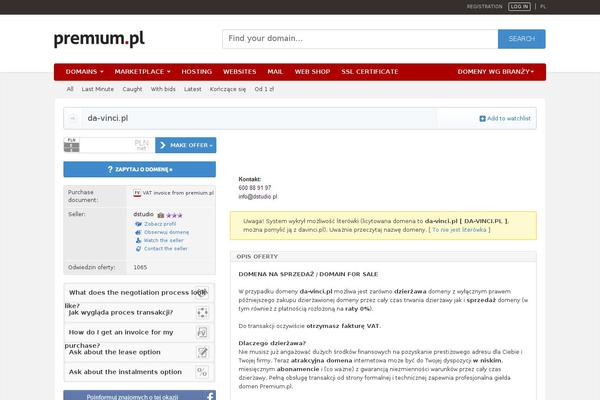This screenshot has width=600, height=400.
Task: Click the dstudio seller star rating
Action: tap(174, 215)
